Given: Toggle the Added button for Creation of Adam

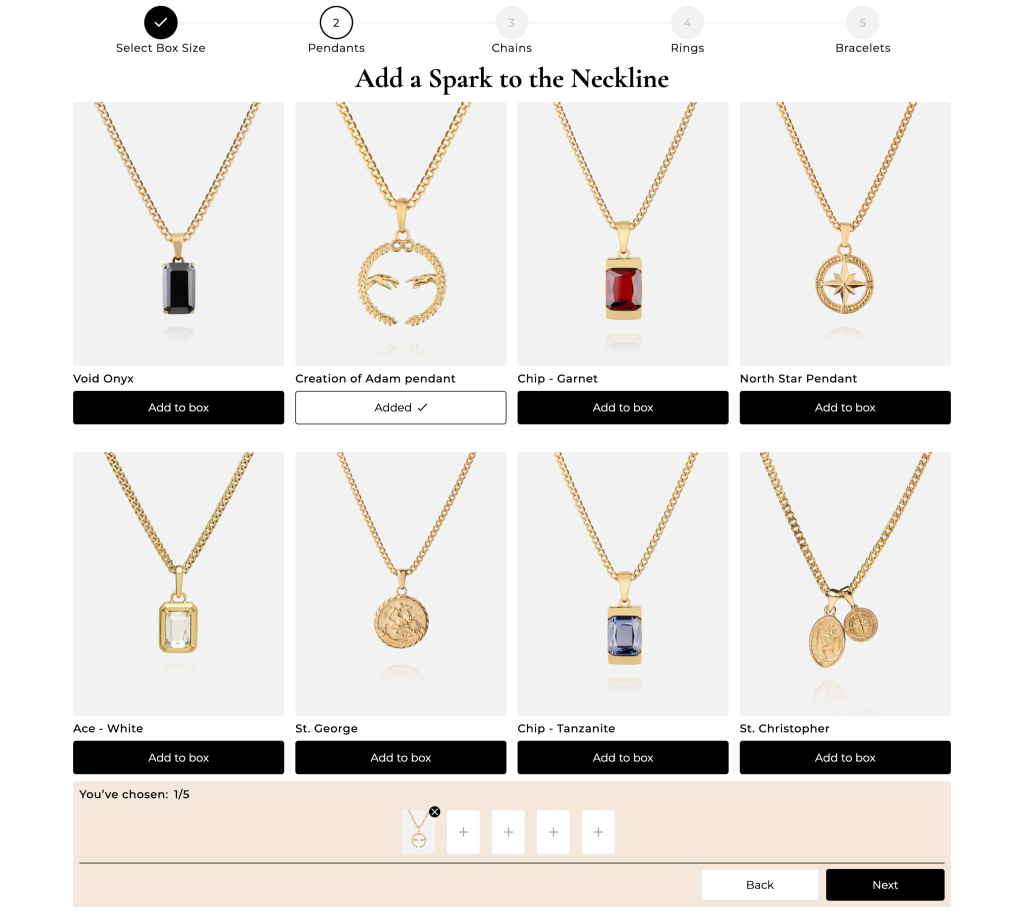Looking at the screenshot, I should click(x=400, y=408).
